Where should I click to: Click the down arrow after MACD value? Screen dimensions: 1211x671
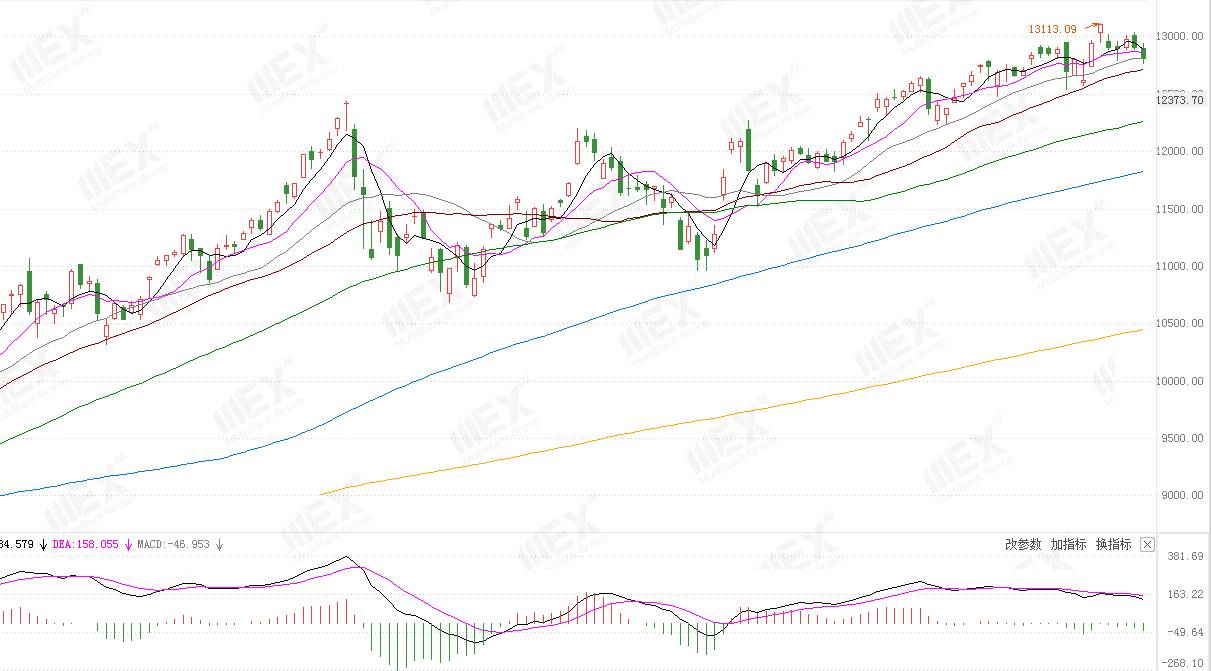pos(219,545)
